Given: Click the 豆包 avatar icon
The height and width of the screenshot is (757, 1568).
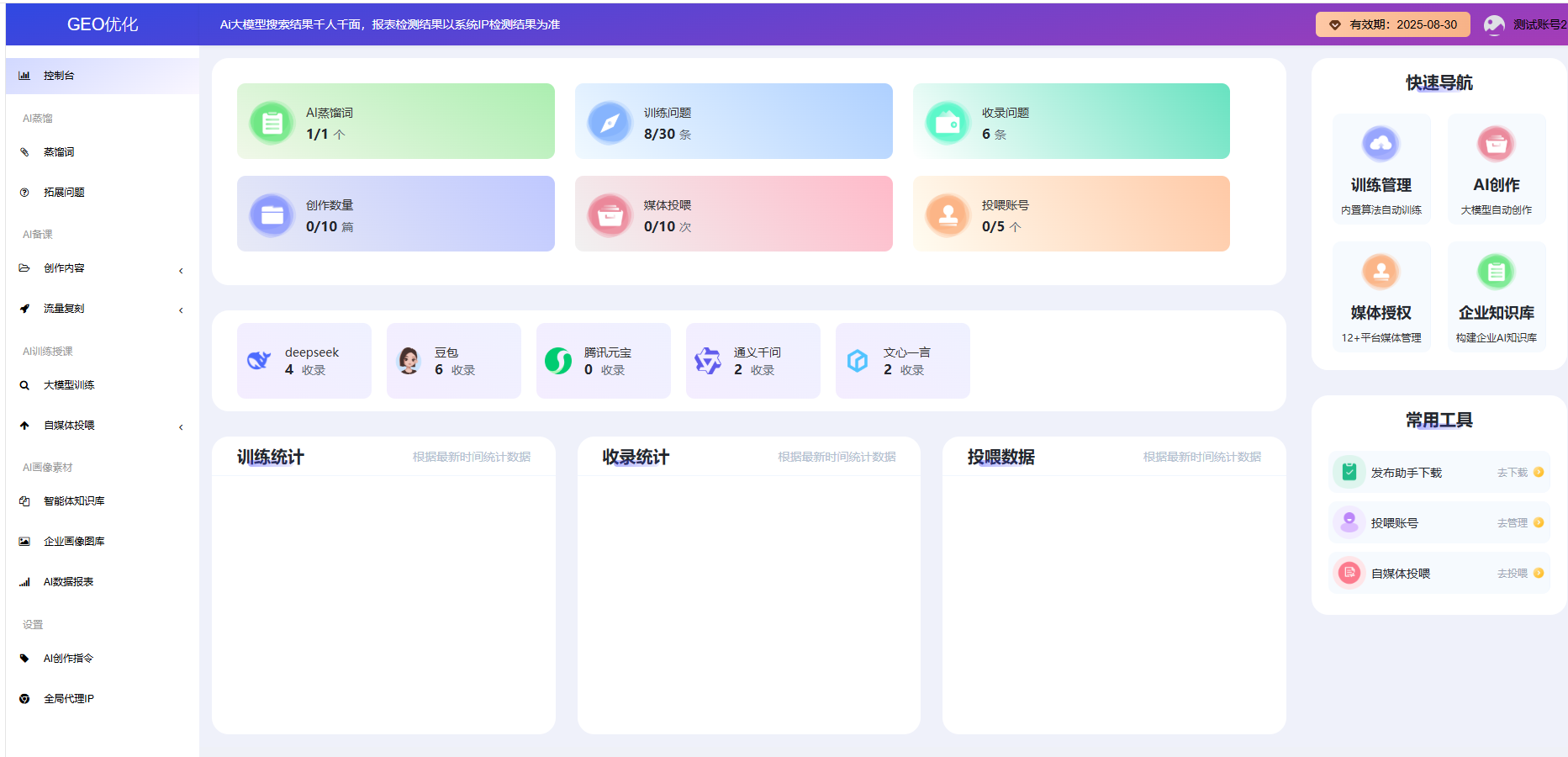Looking at the screenshot, I should [x=409, y=361].
